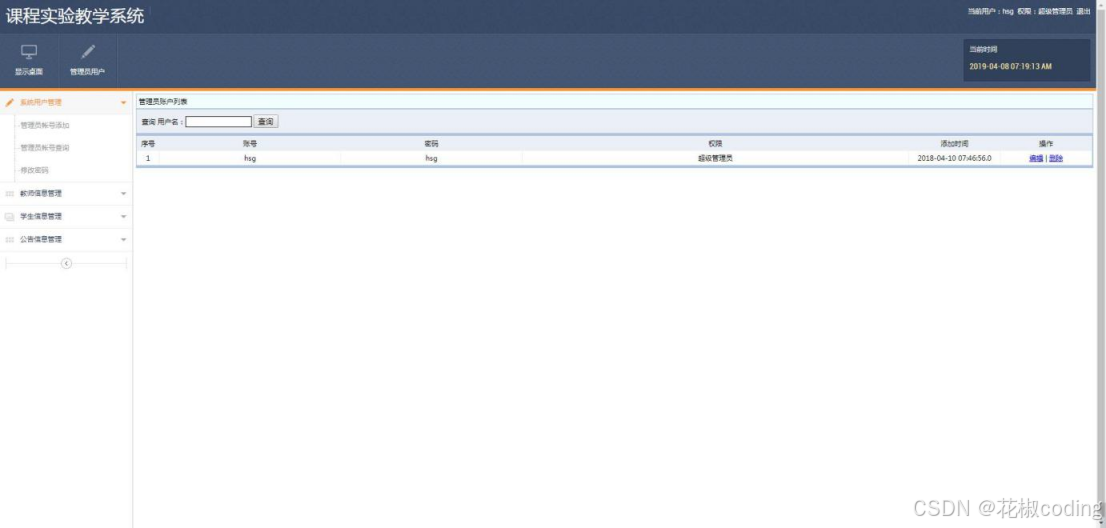Screen dimensions: 1106x528
Task: Collapse the sidebar with the round arrow button
Action: 66,263
